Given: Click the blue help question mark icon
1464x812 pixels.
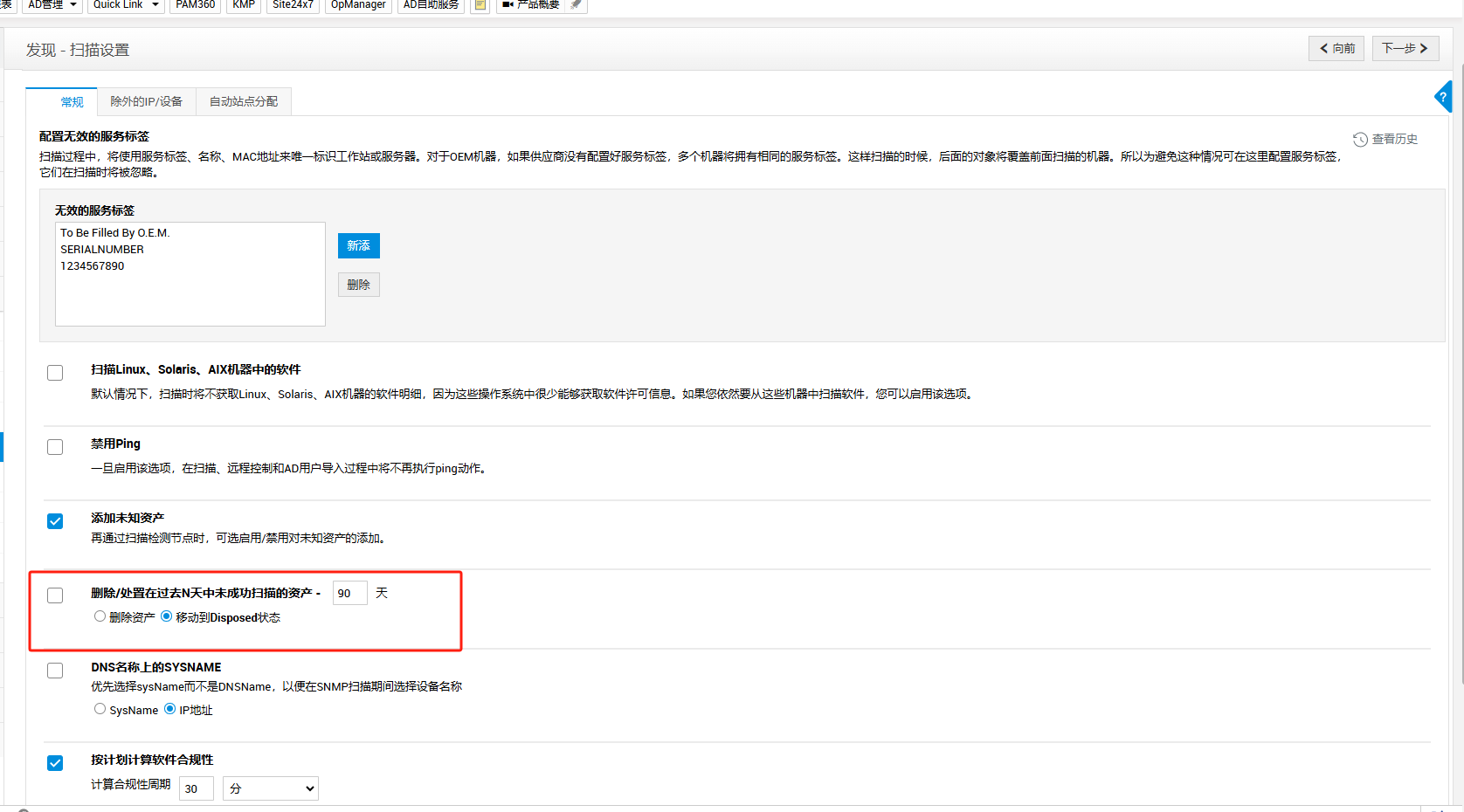Looking at the screenshot, I should [1444, 97].
